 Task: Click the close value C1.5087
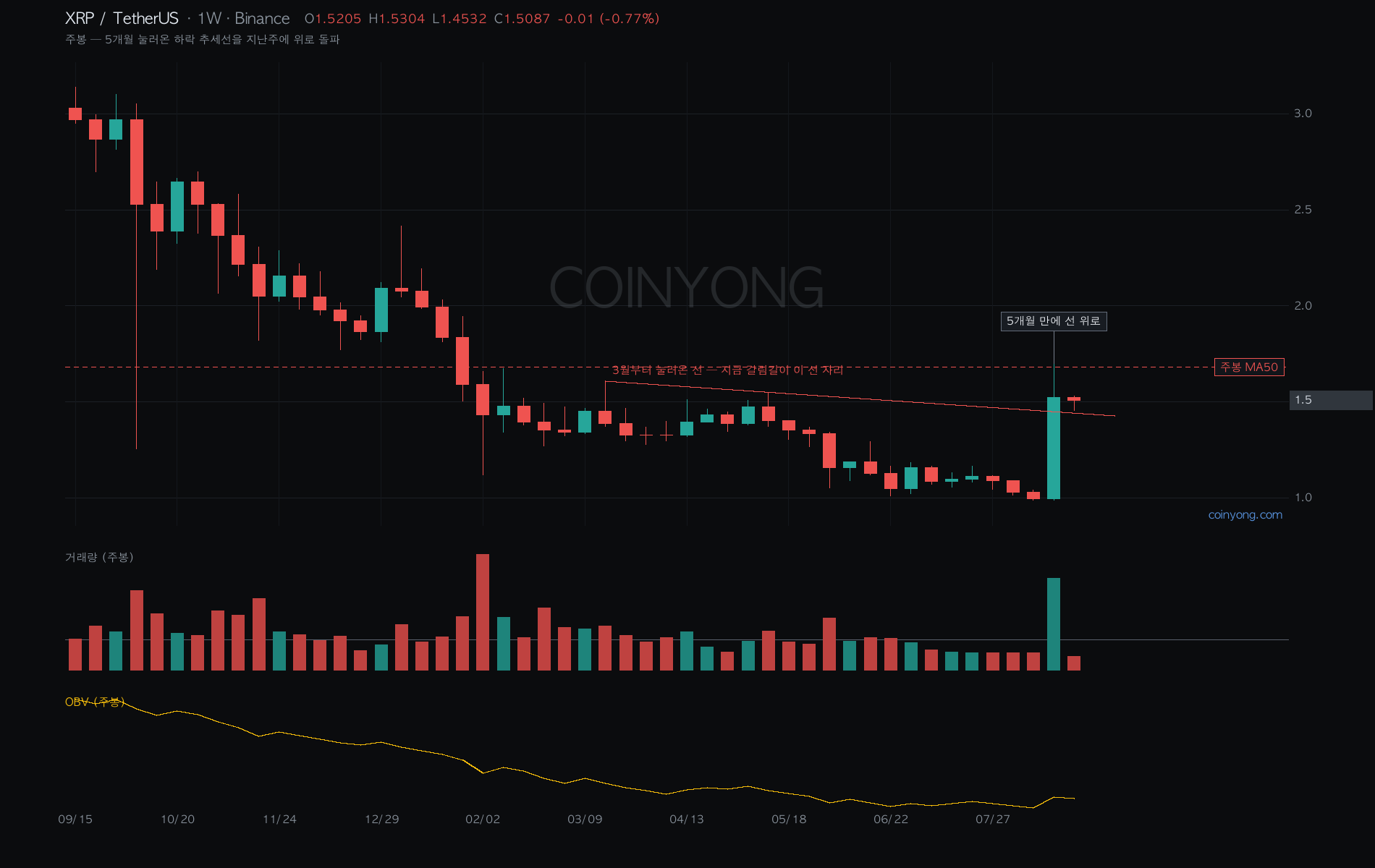[x=522, y=19]
